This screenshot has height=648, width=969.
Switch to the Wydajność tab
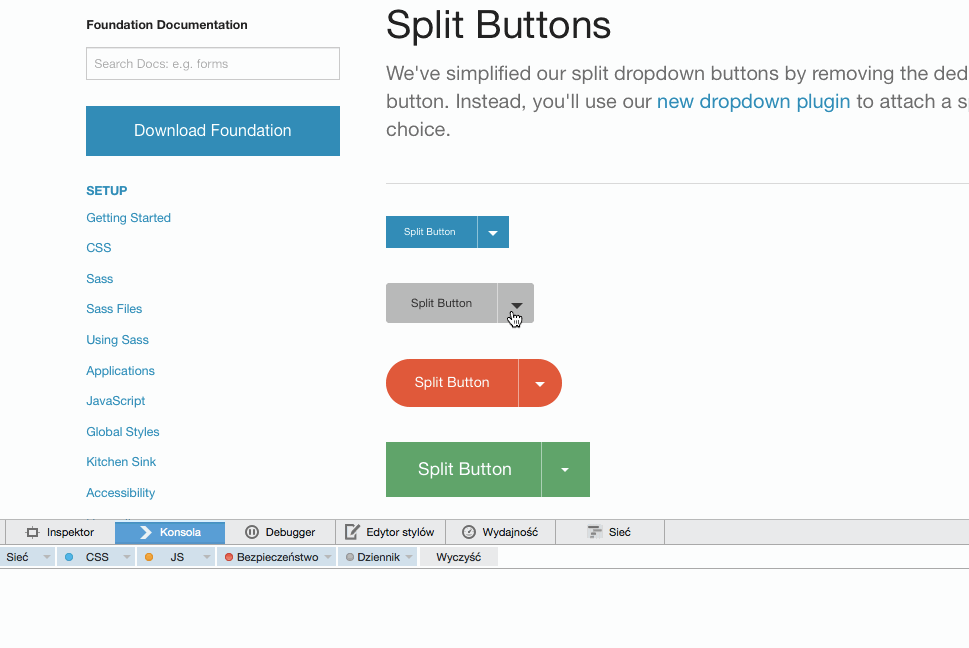tap(499, 531)
